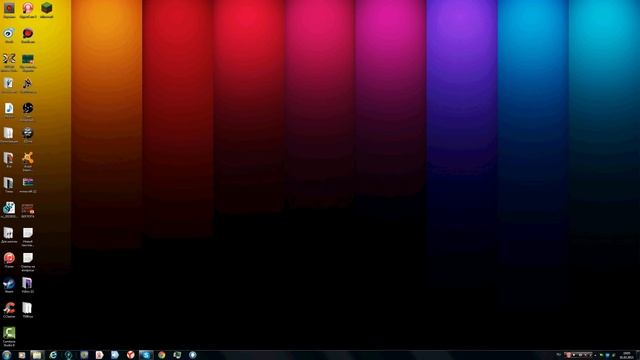
Task: Open the pink headphones desktop shortcut
Action: coord(28,9)
